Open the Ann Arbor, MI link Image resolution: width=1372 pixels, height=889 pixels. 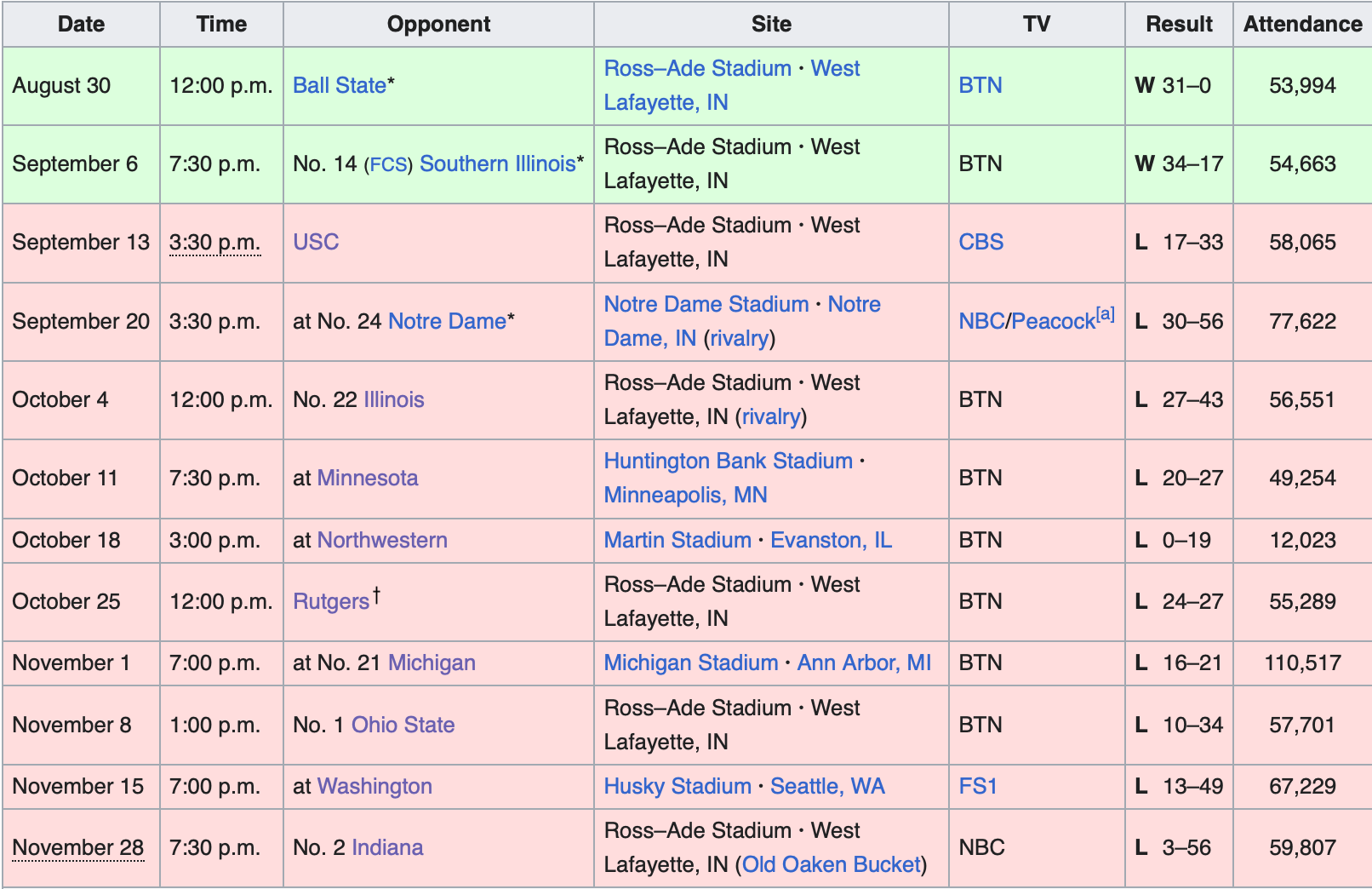pos(865,662)
